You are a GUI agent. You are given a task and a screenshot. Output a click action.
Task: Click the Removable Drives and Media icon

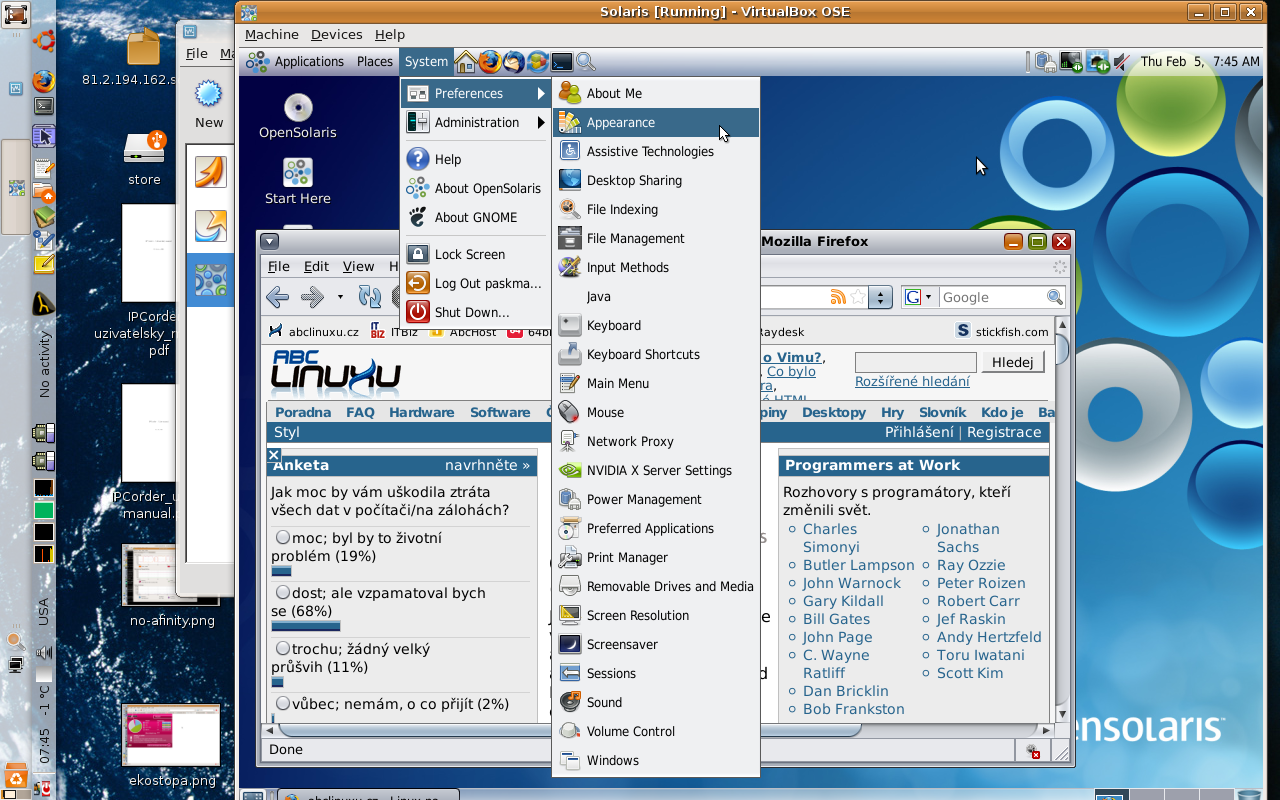569,586
